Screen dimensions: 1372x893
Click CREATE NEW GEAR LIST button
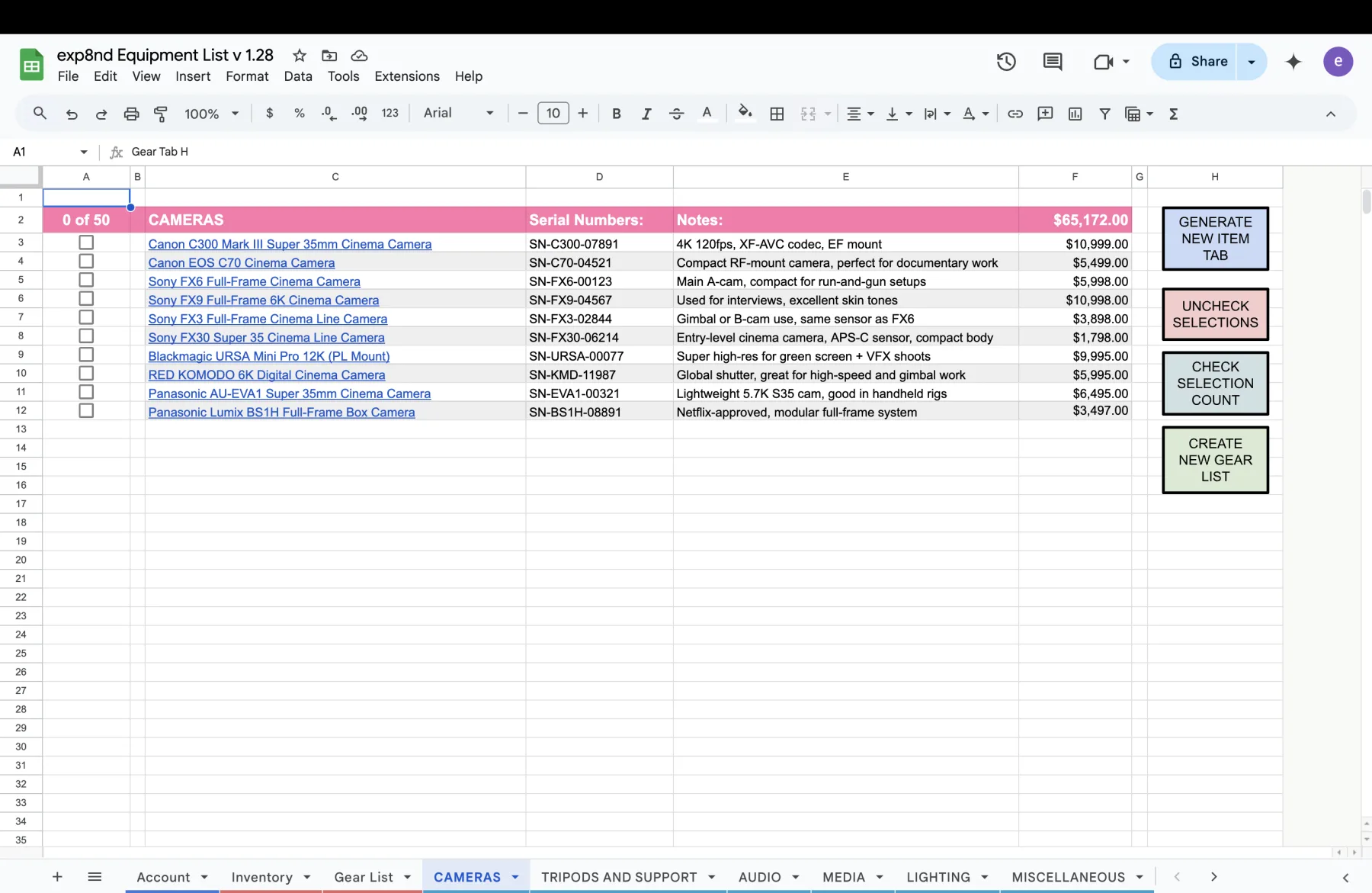tap(1215, 460)
